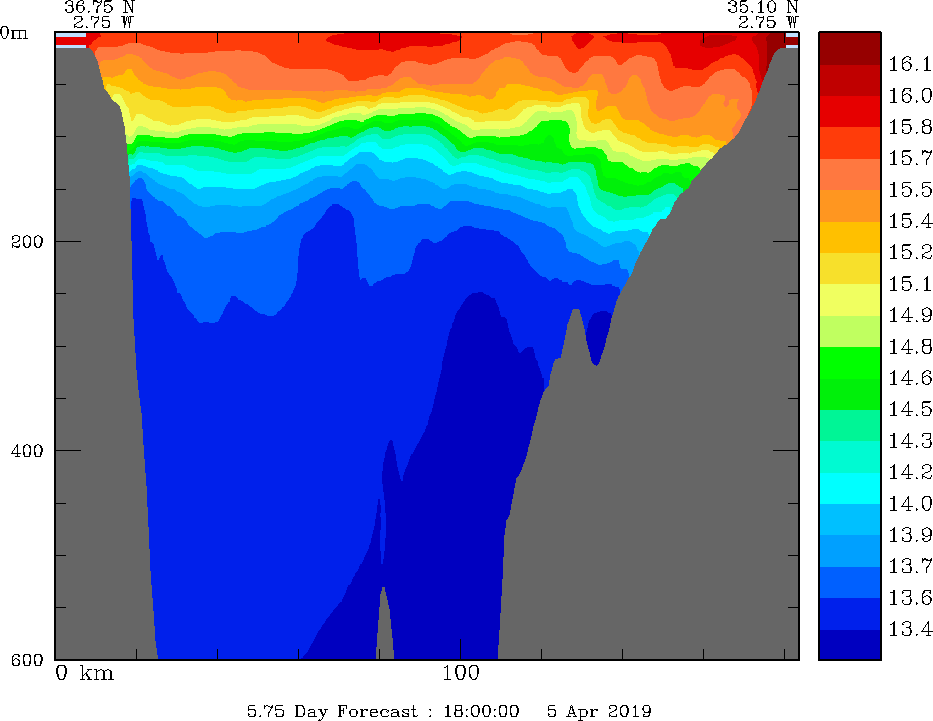
Task: Click the 600 depth axis label
Action: point(27,660)
